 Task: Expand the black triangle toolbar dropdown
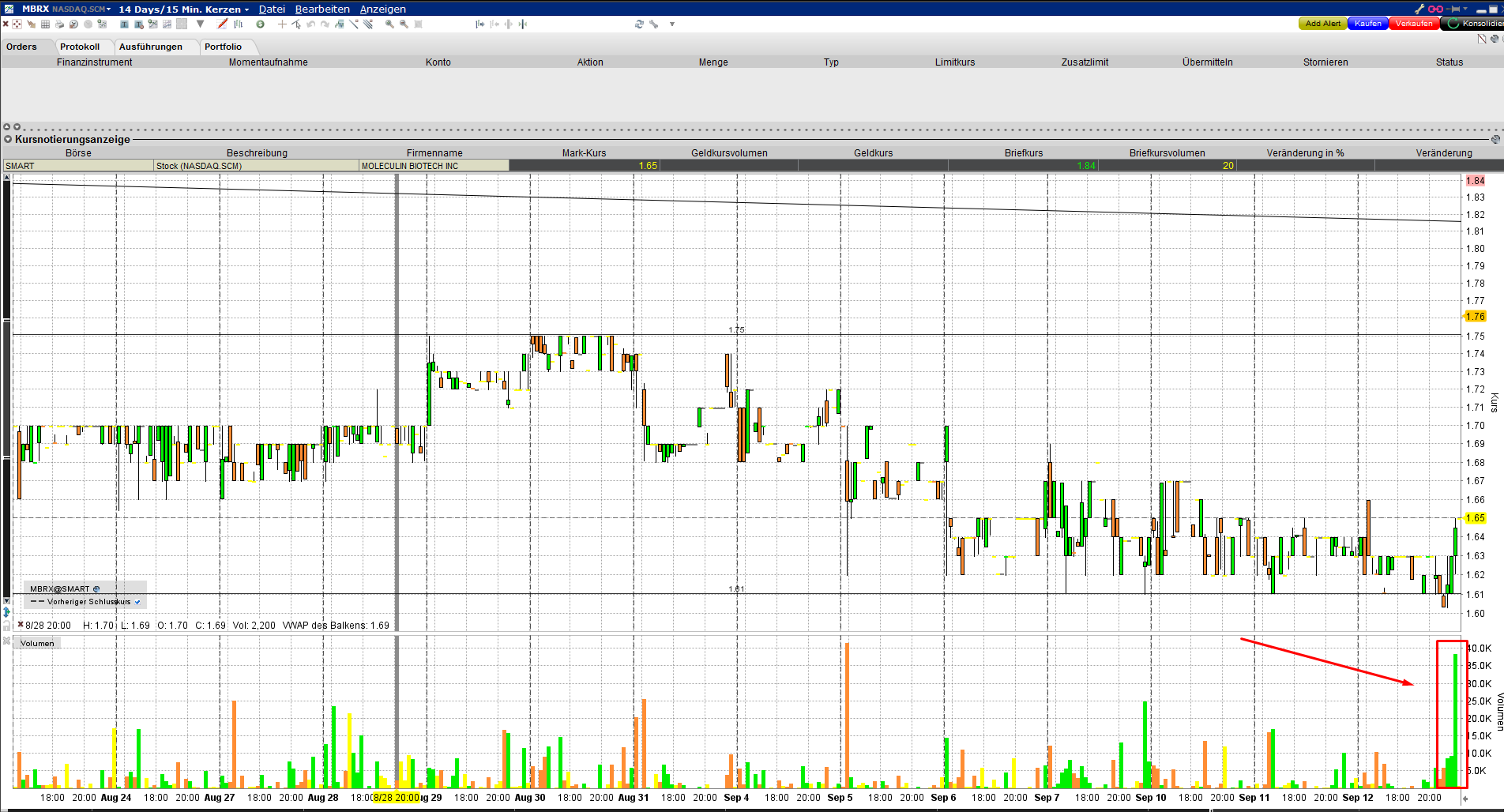tap(201, 24)
